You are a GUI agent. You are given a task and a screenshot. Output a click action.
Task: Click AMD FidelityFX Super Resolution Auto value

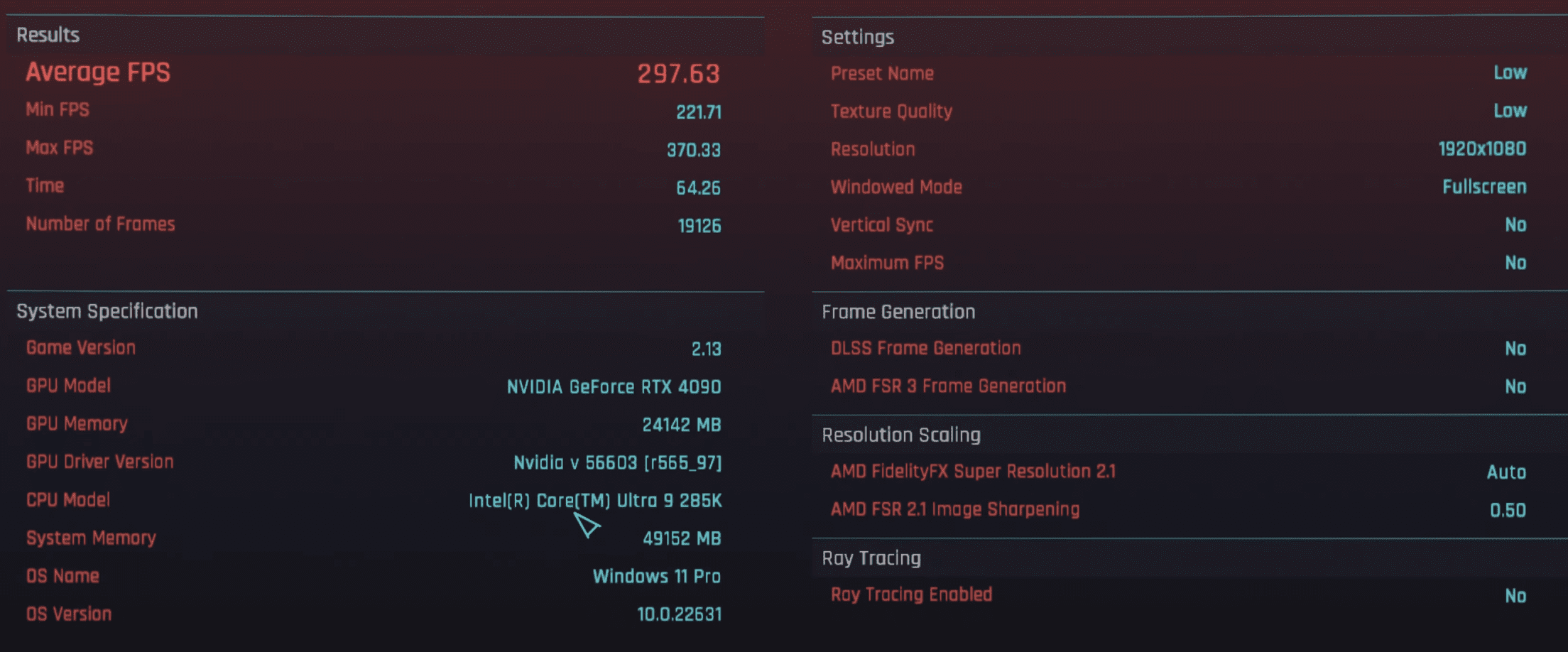pyautogui.click(x=1506, y=472)
